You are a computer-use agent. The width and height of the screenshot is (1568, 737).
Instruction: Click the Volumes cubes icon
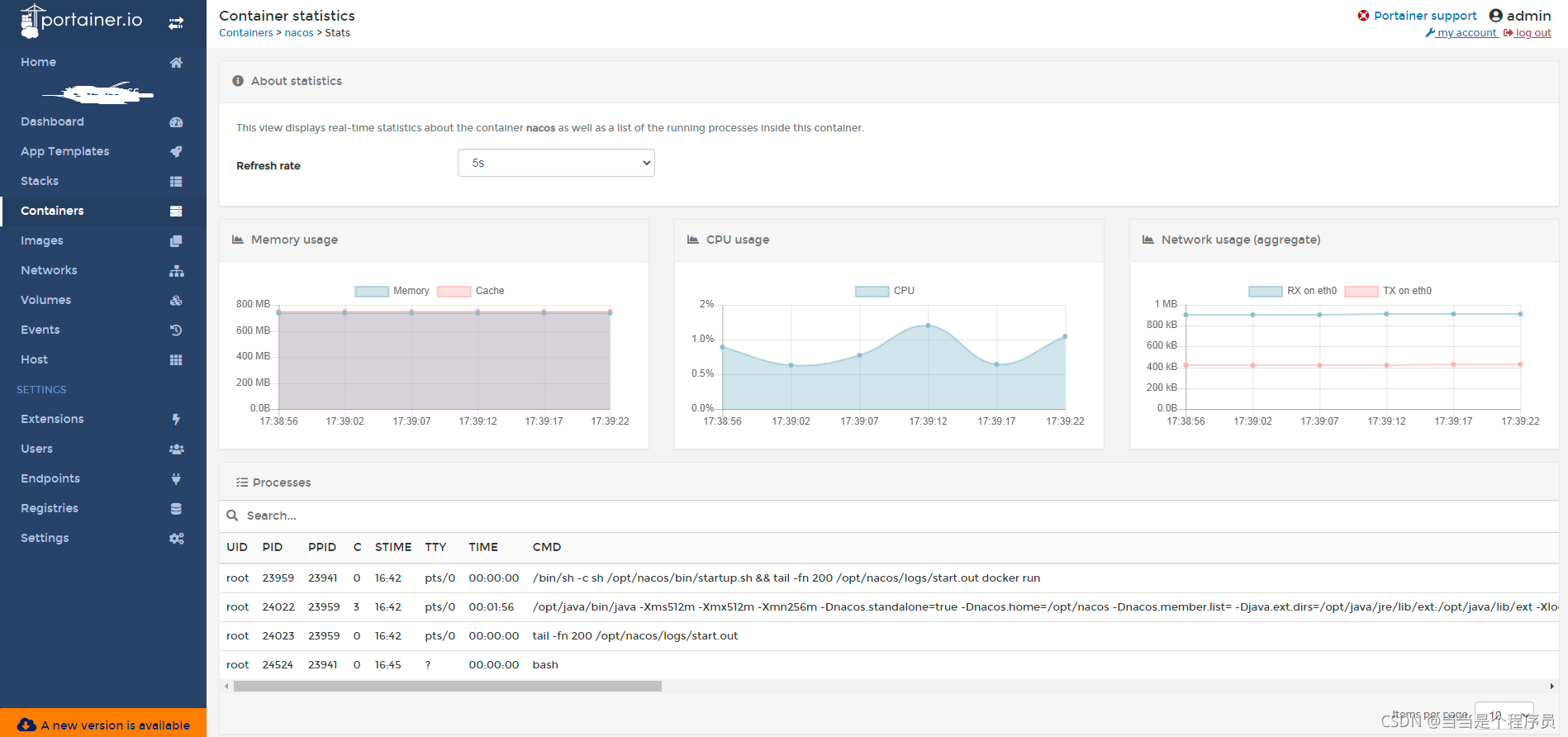tap(176, 300)
